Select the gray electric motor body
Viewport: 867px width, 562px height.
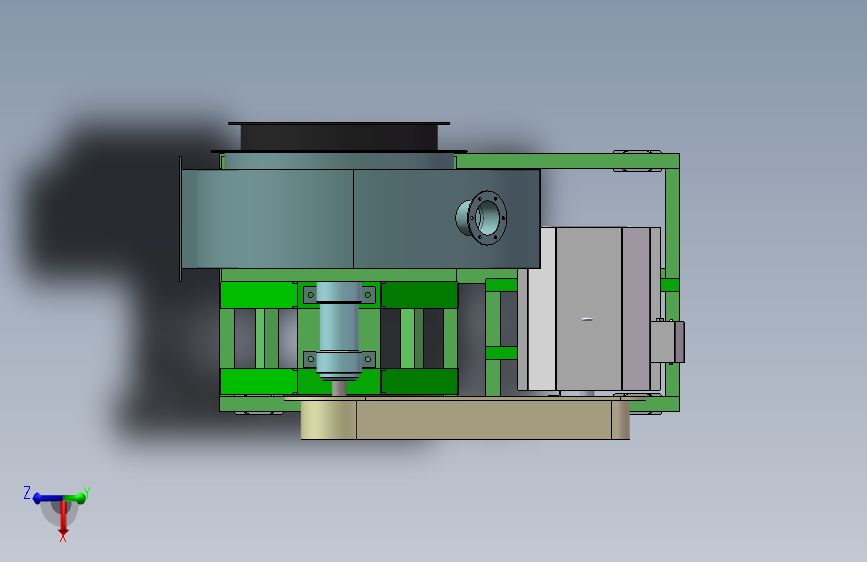588,309
